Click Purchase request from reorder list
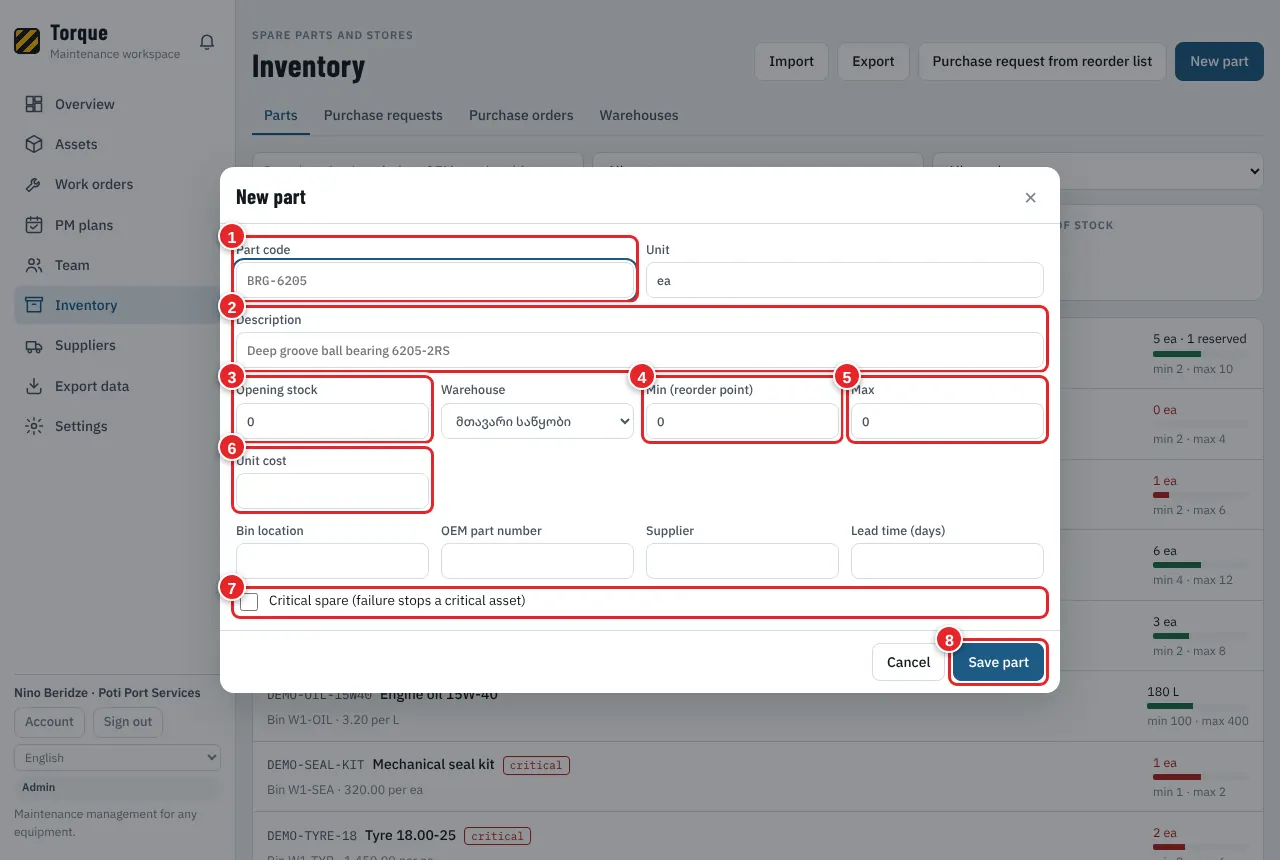This screenshot has height=860, width=1280. coord(1042,61)
